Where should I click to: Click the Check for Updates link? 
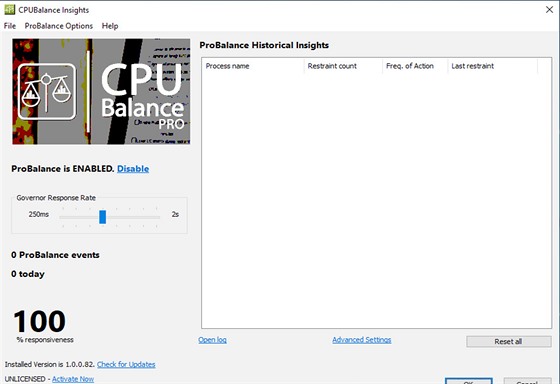[126, 364]
